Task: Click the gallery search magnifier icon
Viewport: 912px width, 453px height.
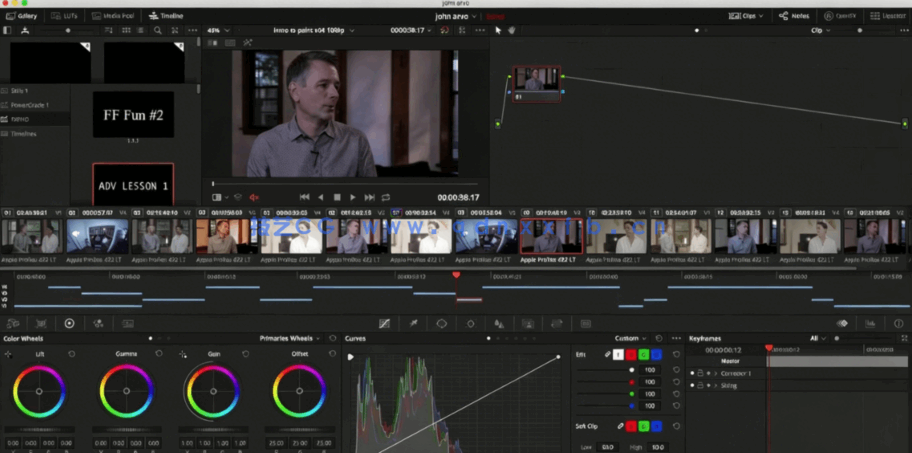Action: coord(158,30)
